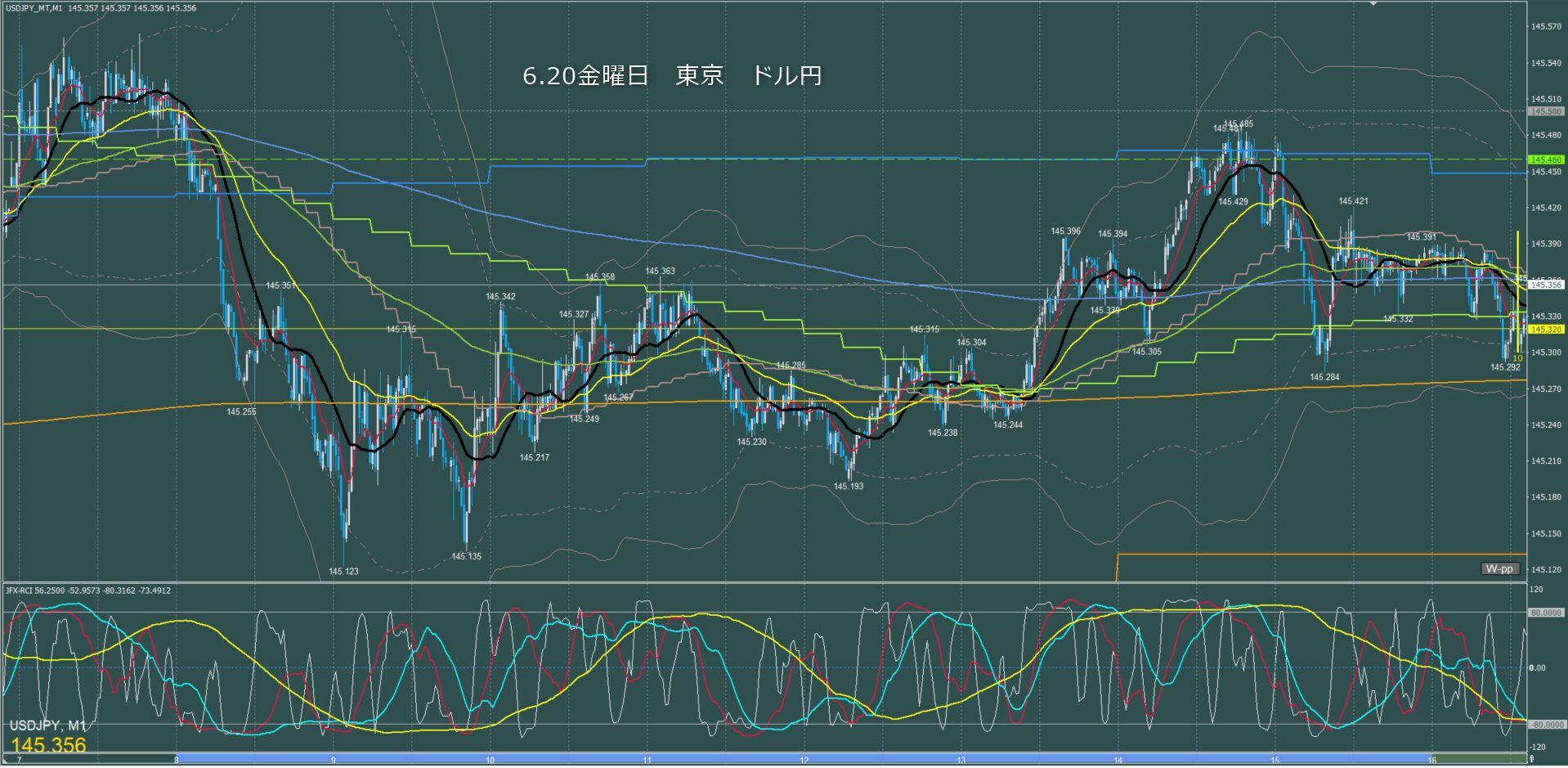The image size is (1568, 768).
Task: Click the -80.0000 RCI level tag
Action: (1545, 725)
